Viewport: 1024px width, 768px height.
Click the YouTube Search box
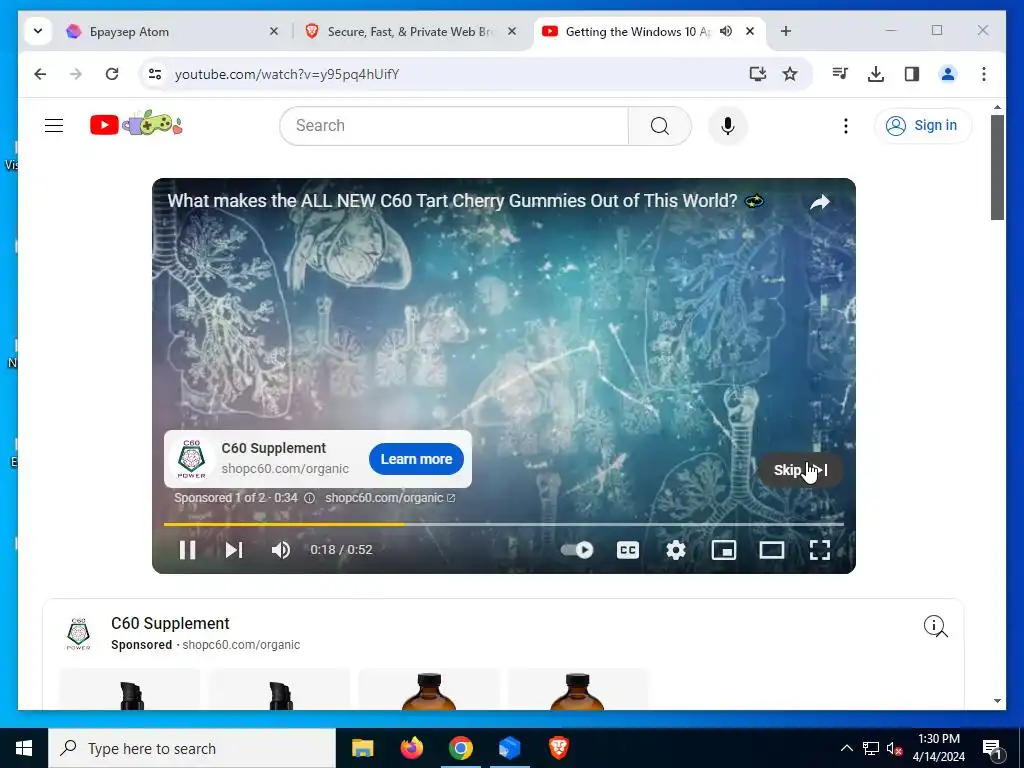(x=454, y=125)
